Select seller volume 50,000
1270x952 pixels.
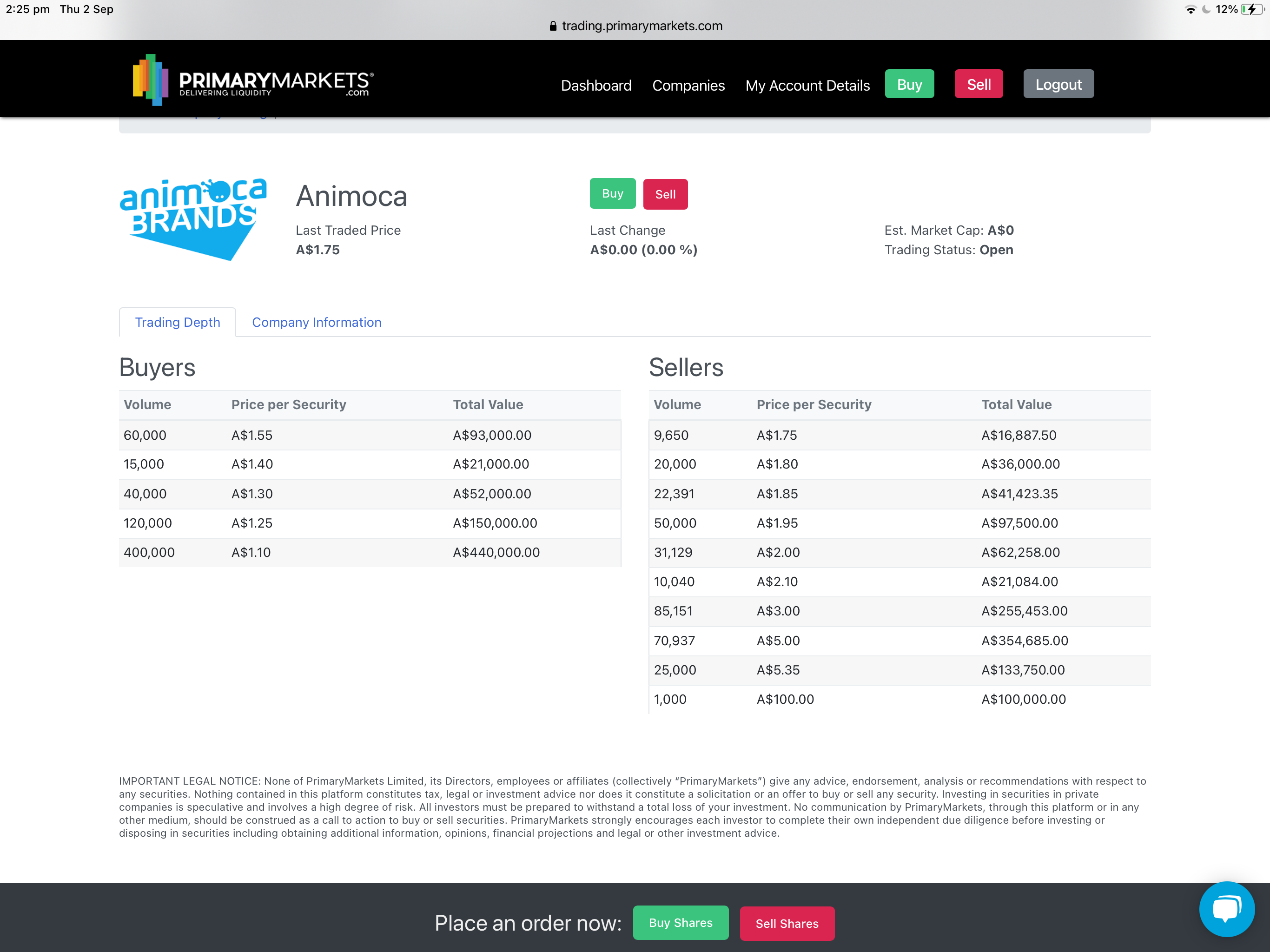[675, 523]
